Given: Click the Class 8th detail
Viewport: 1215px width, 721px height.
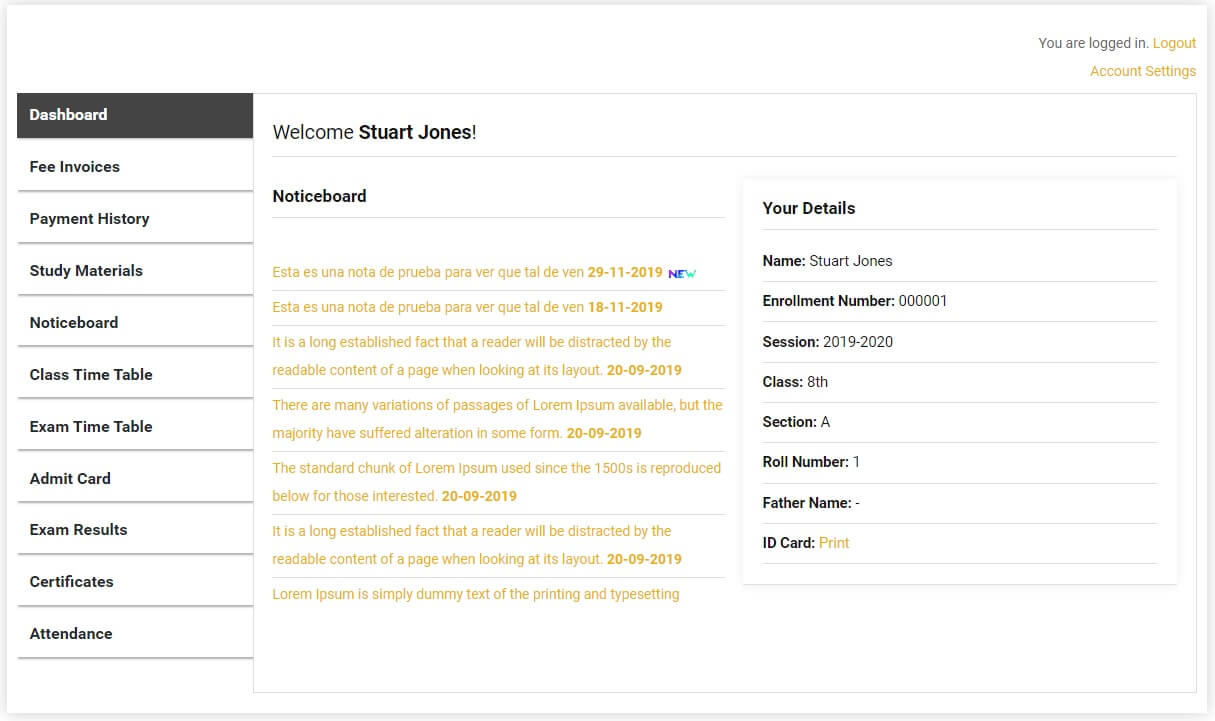Looking at the screenshot, I should tap(960, 382).
